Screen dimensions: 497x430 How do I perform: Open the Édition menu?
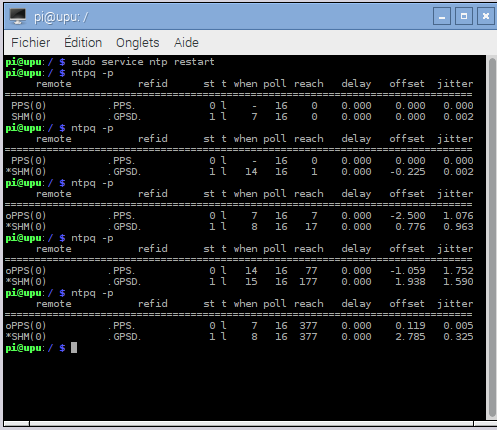[x=83, y=43]
